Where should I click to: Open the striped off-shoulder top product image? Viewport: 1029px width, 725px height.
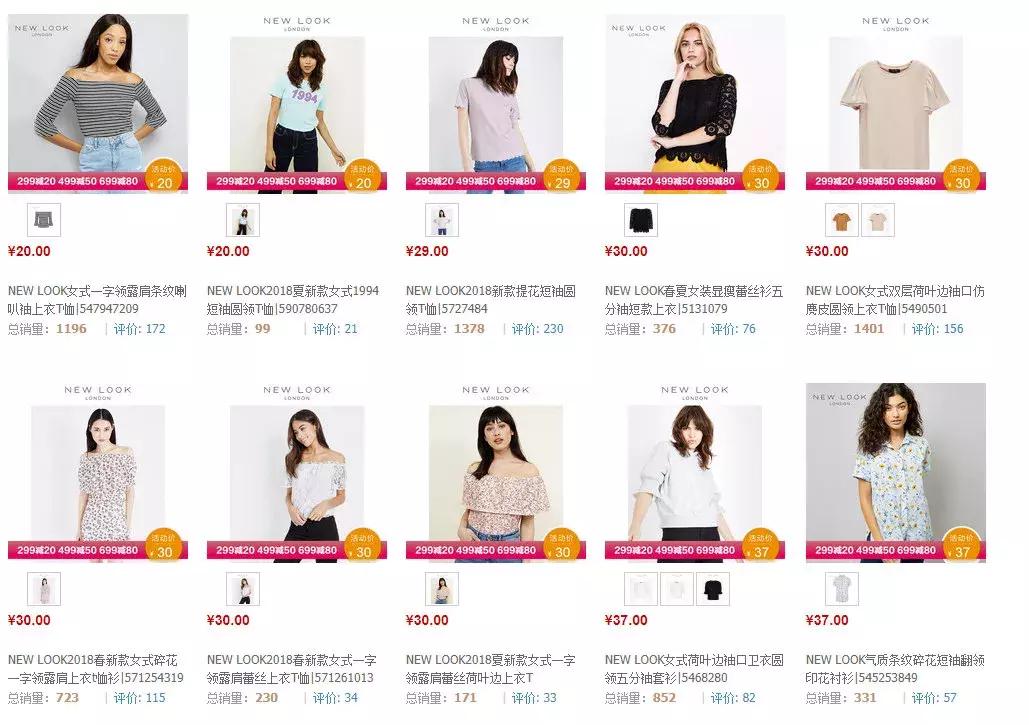click(98, 104)
